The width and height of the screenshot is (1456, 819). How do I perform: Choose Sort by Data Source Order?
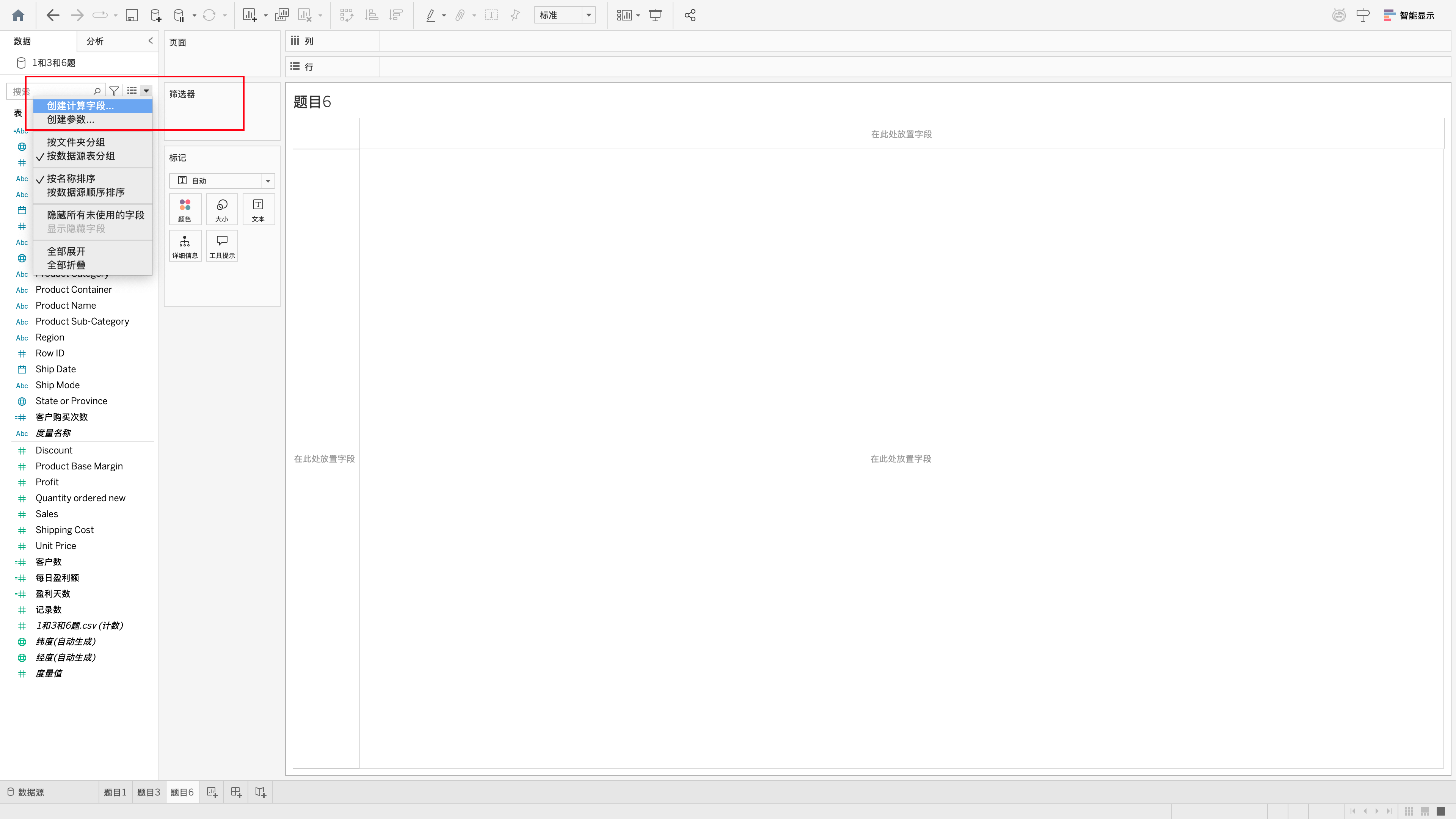86,192
